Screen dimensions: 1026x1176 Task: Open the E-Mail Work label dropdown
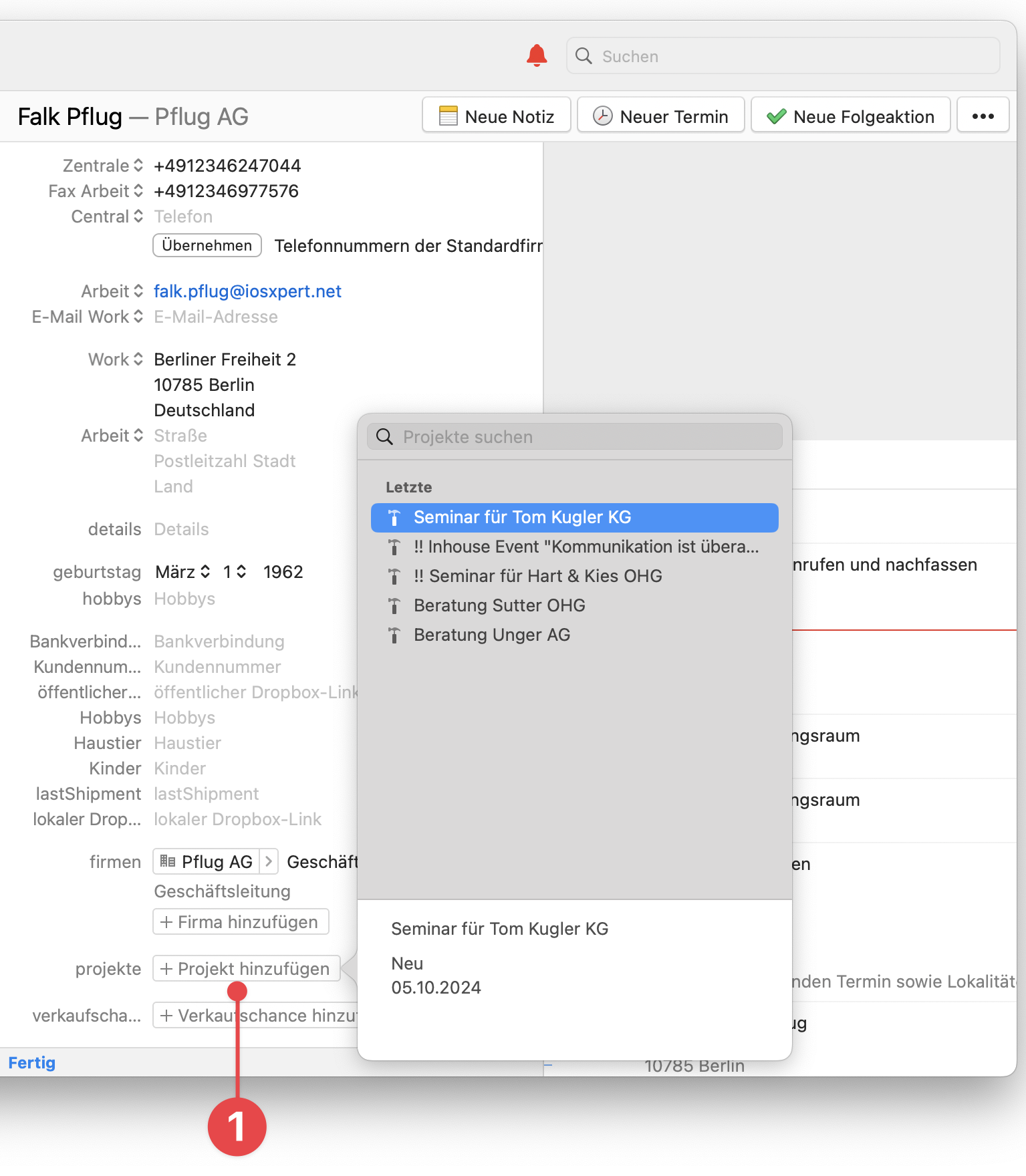[138, 317]
